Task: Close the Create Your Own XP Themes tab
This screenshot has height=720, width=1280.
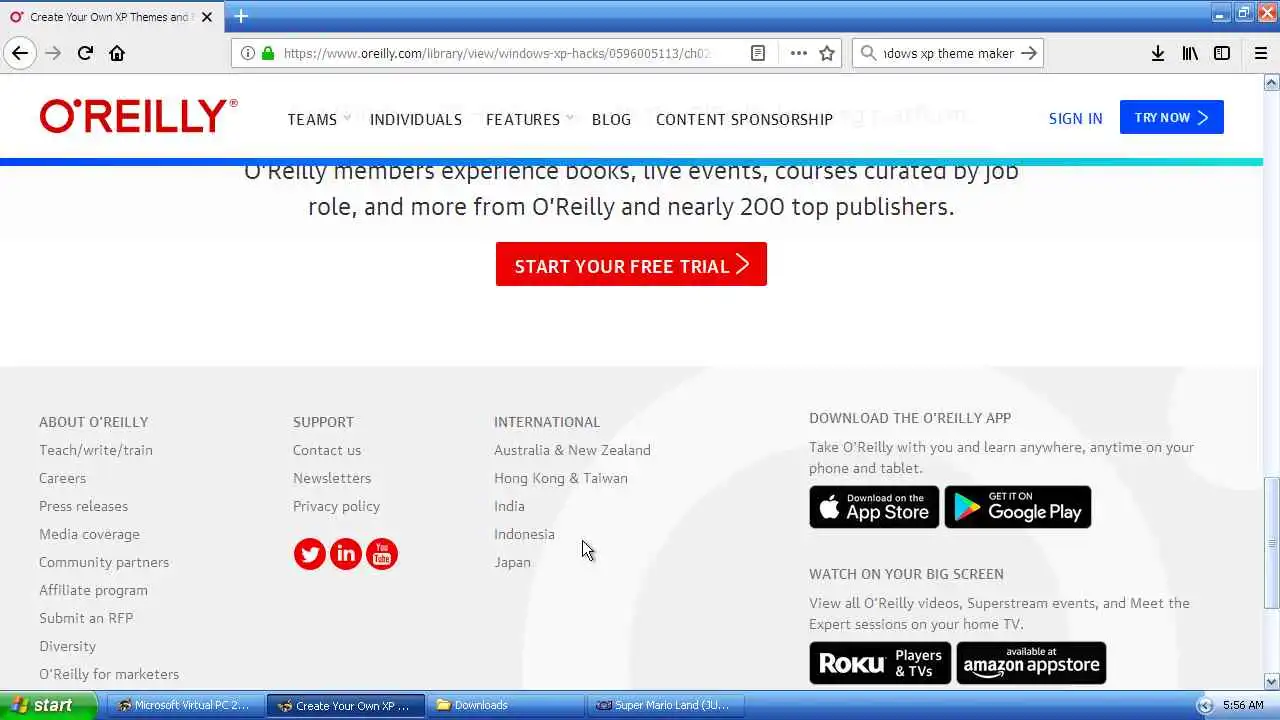Action: click(207, 17)
